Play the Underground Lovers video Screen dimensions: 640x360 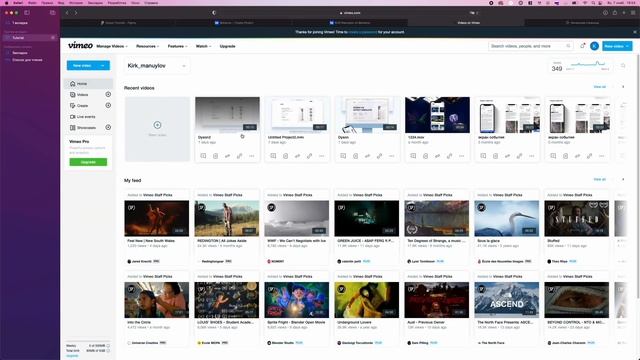[367, 300]
